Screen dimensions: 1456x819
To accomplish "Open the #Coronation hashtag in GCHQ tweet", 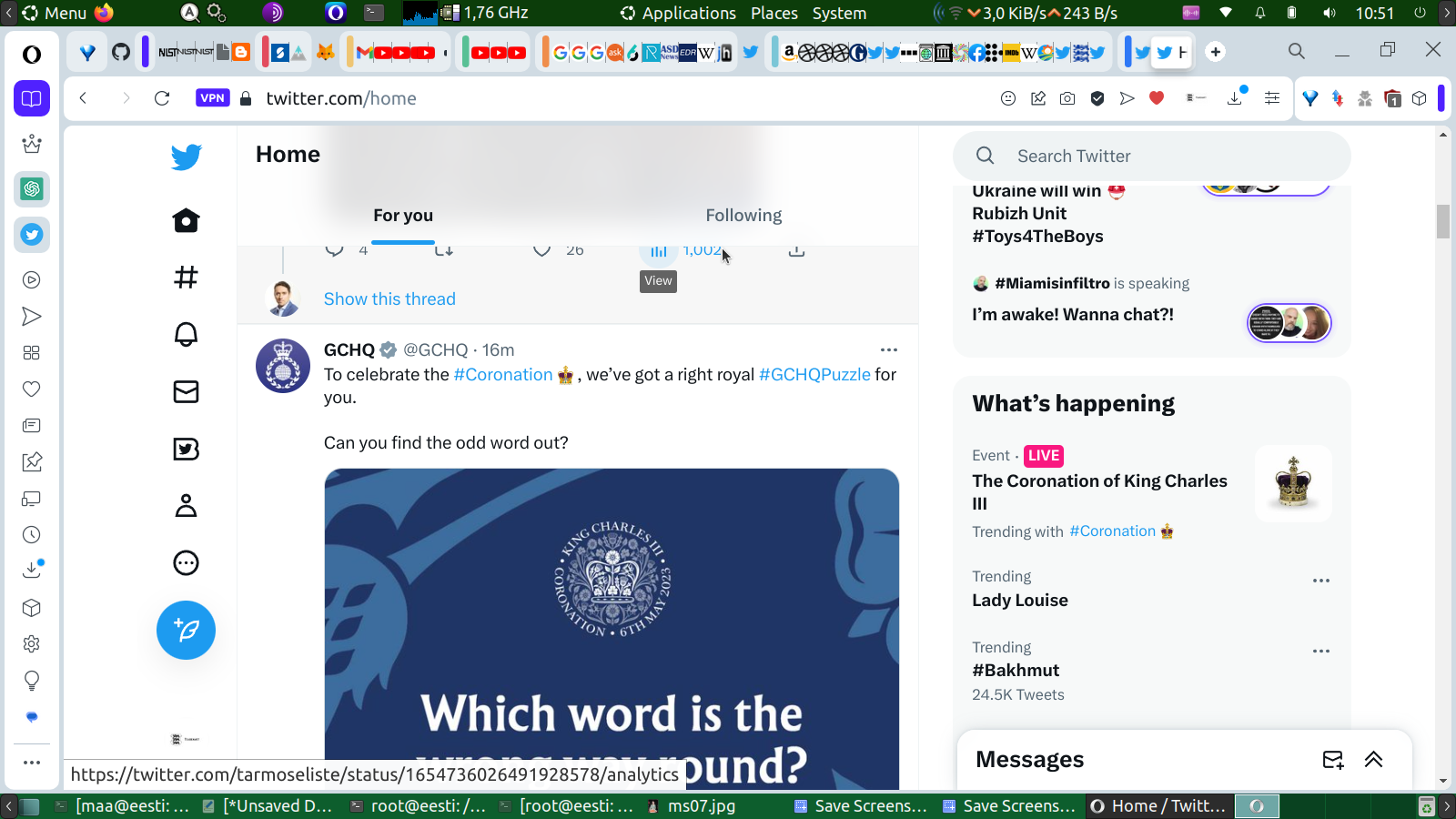I will click(503, 374).
